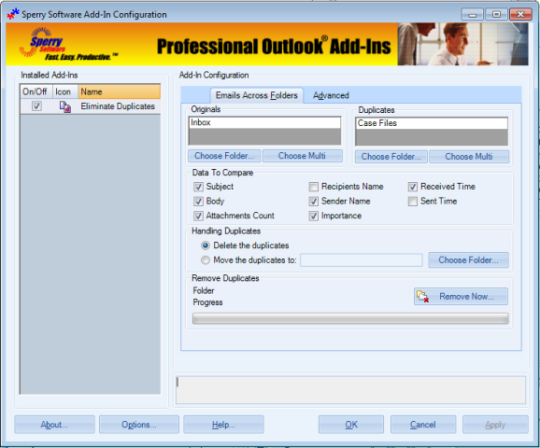Click the Eliminate Duplicates add-in icon

pos(65,107)
